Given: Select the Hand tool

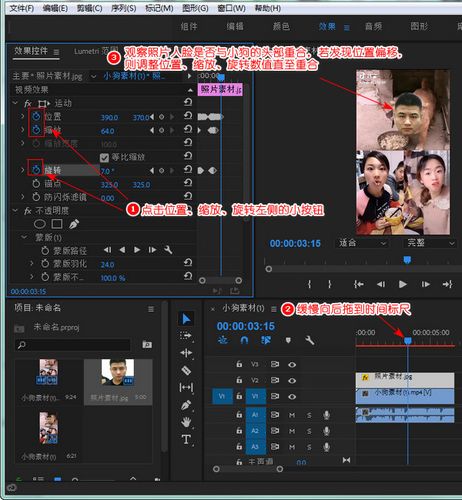Looking at the screenshot, I should coord(186,422).
